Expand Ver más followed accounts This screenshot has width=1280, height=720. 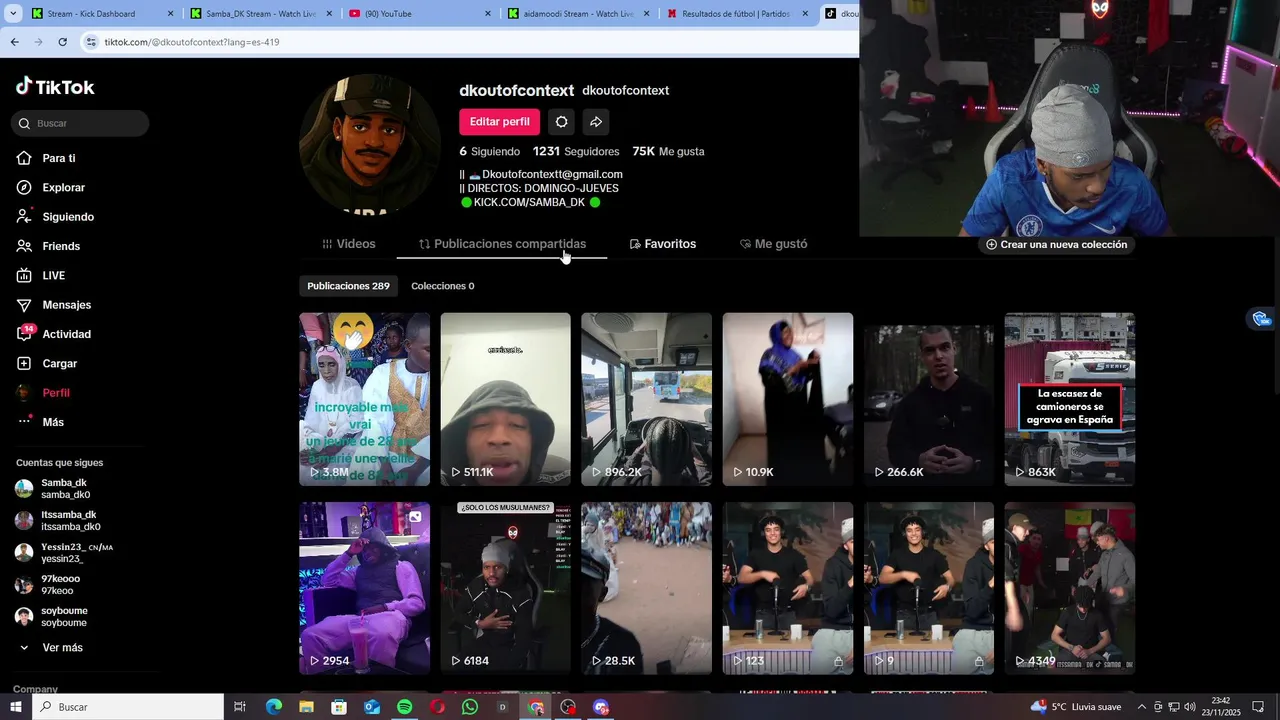click(x=50, y=648)
